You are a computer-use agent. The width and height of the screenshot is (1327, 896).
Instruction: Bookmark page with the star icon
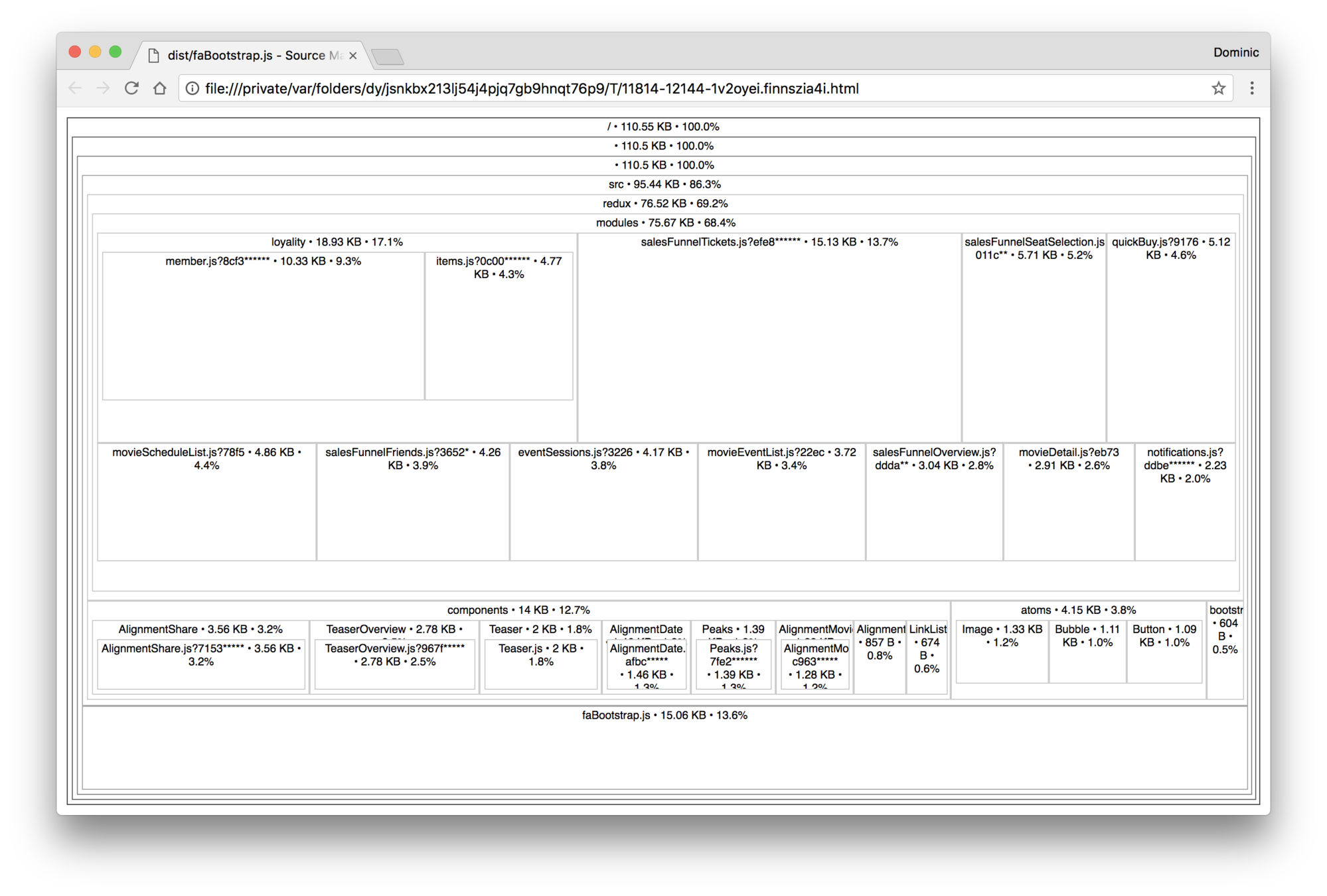(1218, 88)
